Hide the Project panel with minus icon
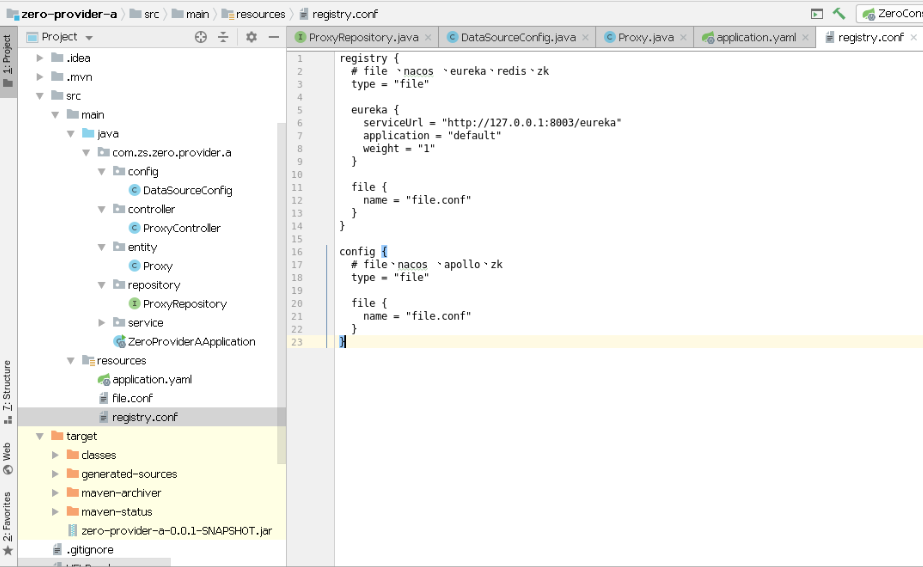Image resolution: width=923 pixels, height=567 pixels. [274, 37]
